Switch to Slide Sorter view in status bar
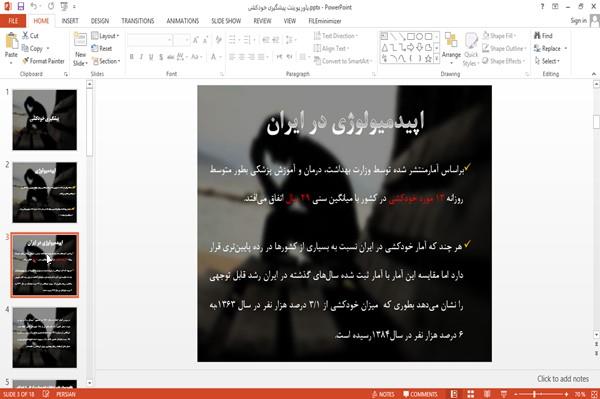Screen dimensions: 600x399 [x=471, y=394]
